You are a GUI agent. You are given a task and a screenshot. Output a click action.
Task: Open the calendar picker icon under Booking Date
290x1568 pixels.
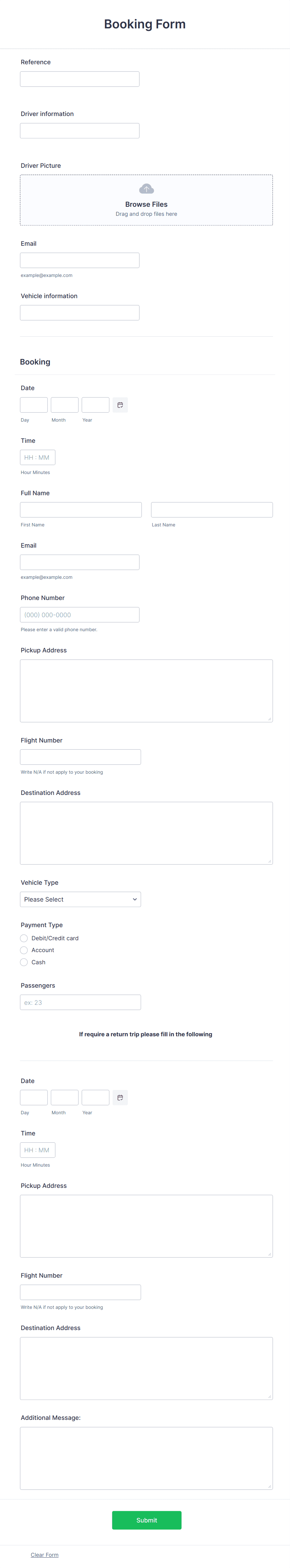120,404
